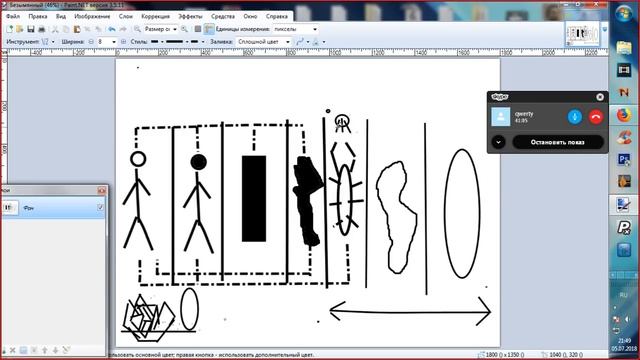Screen dimensions: 640x360
Task: Close the Layers panel
Action: [101, 190]
